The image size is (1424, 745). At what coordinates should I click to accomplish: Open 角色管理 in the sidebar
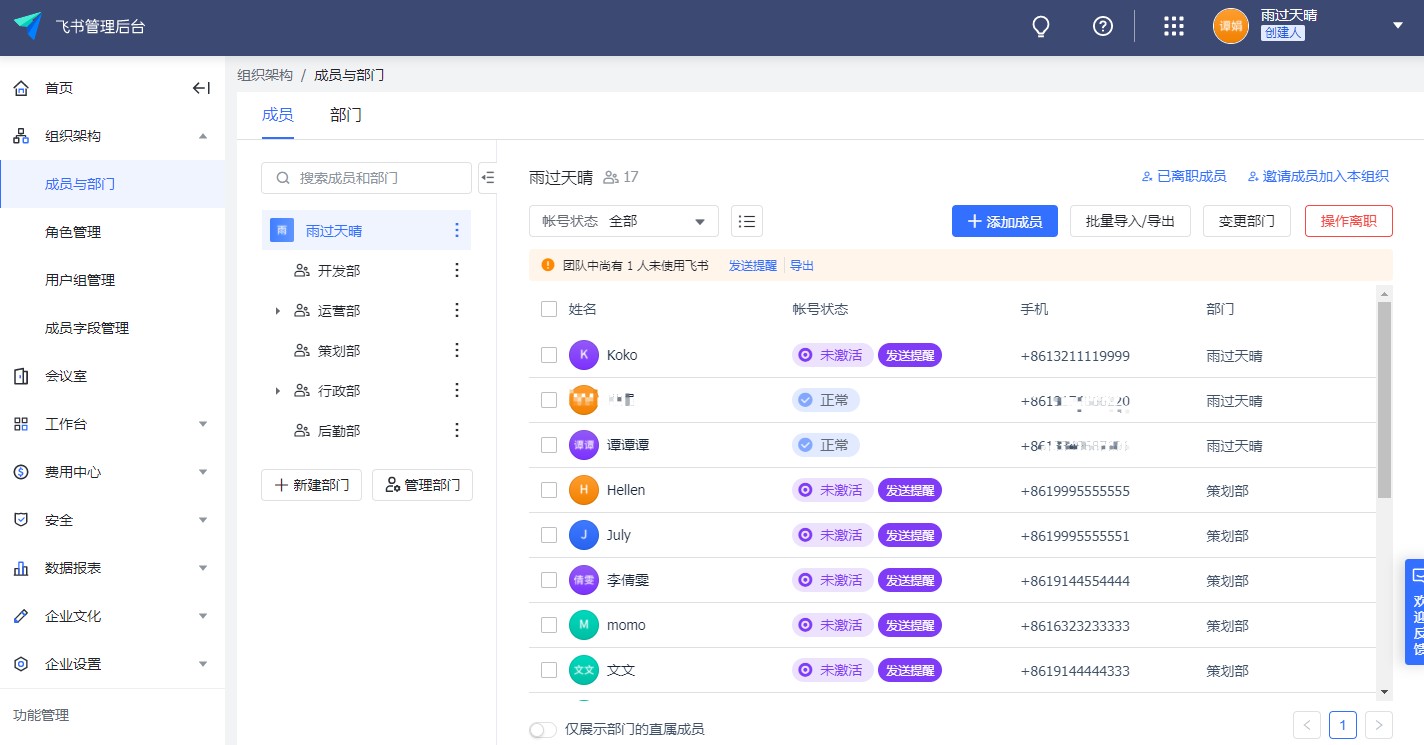click(x=73, y=232)
